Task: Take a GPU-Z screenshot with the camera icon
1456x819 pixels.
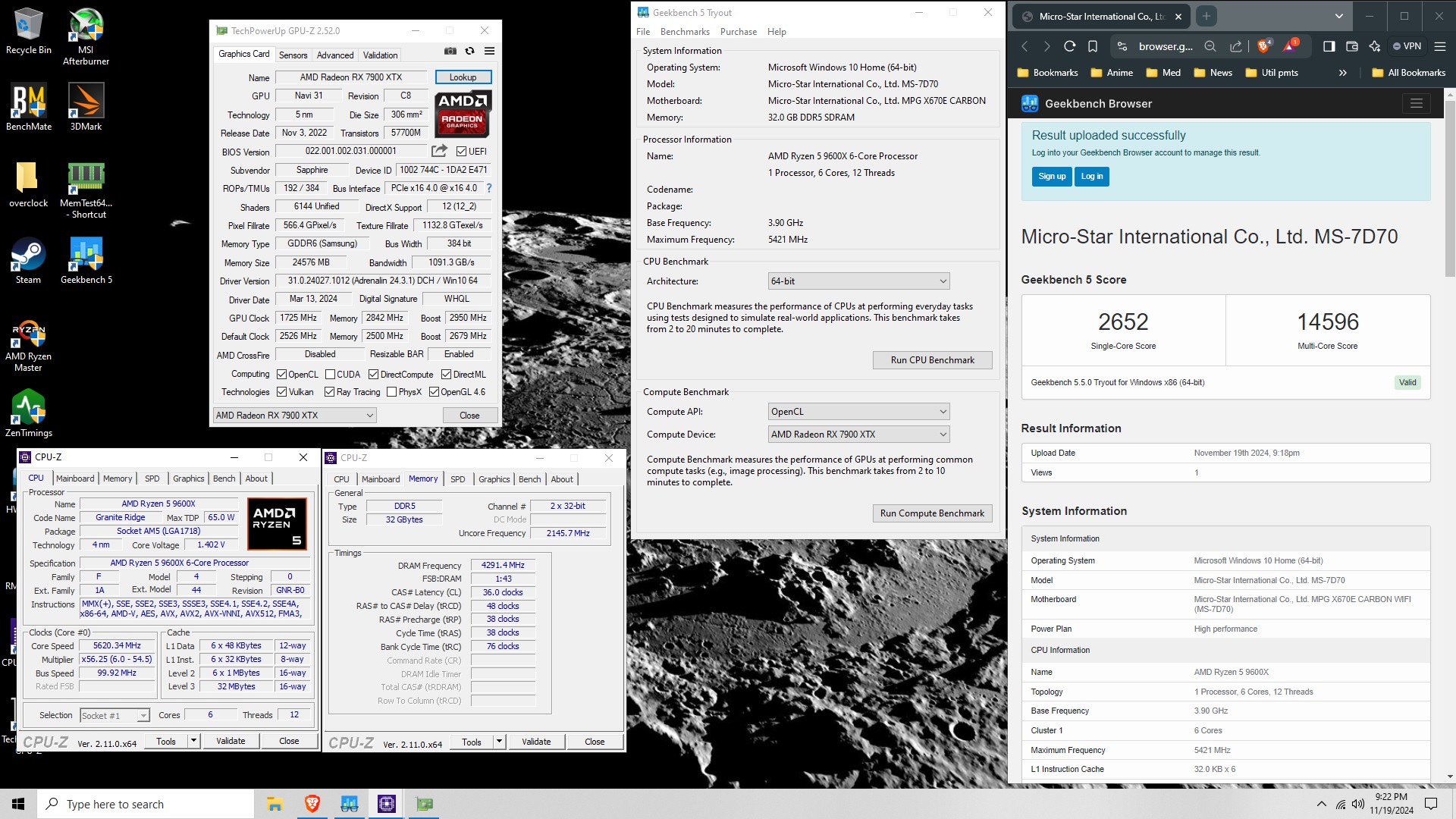Action: [x=450, y=51]
